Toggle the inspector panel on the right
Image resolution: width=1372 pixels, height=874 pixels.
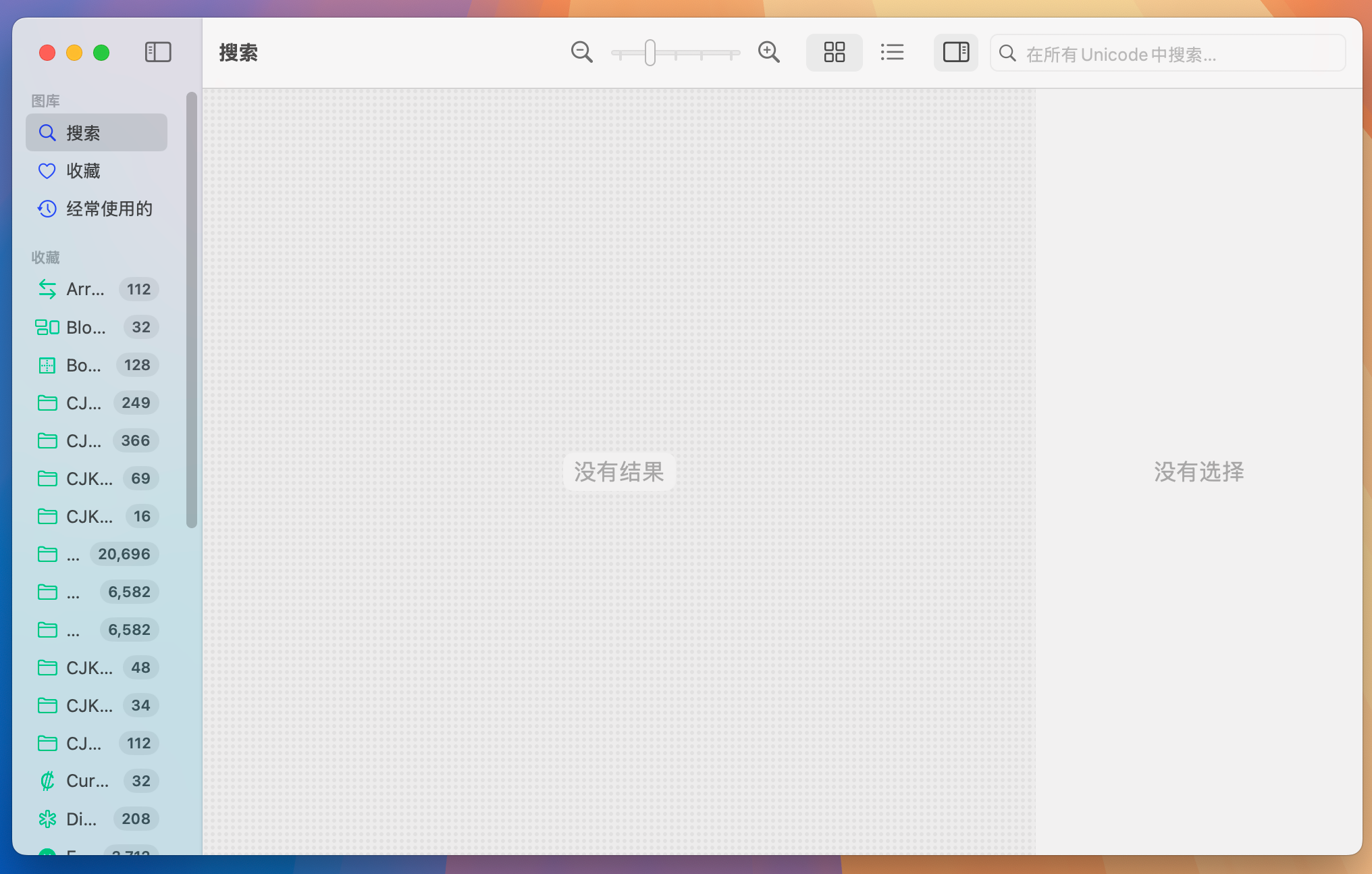coord(955,52)
